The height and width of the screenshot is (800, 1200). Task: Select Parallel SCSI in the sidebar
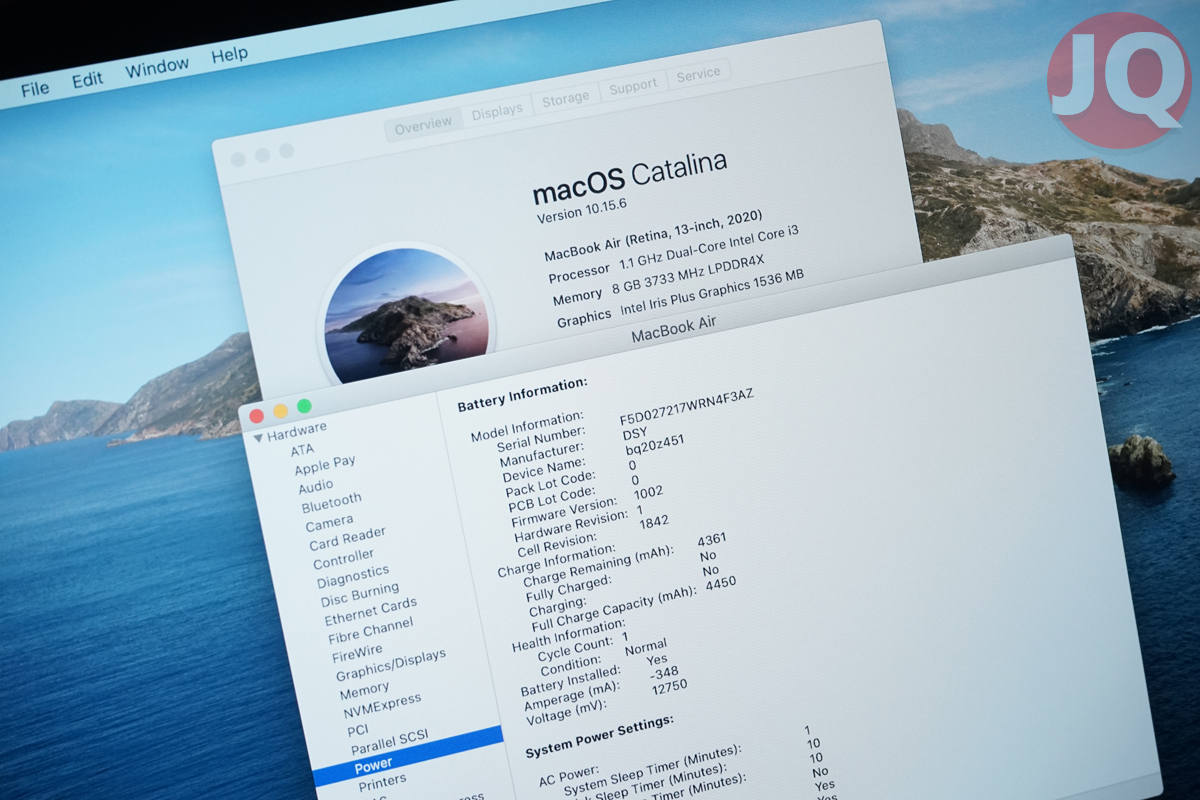[389, 743]
